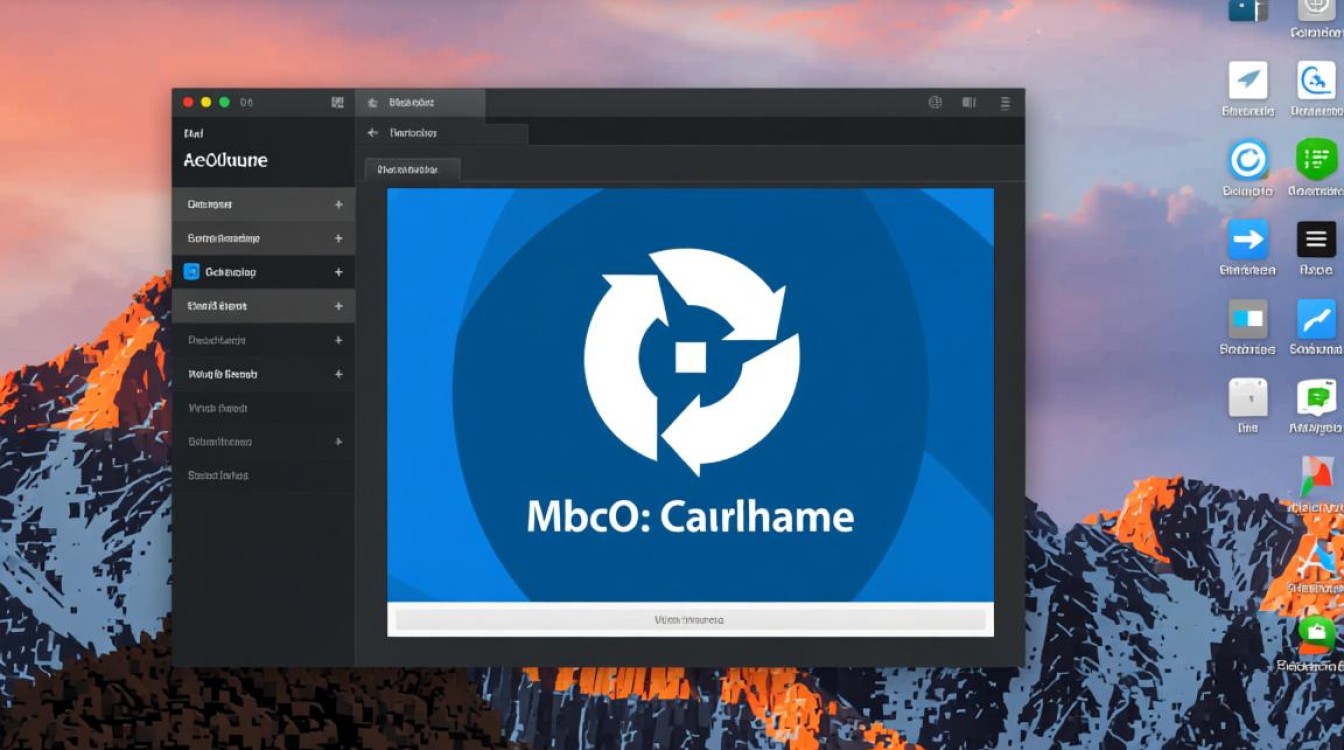This screenshot has height=750, width=1344.
Task: Click the split columns icon in the title bar
Action: 968,102
